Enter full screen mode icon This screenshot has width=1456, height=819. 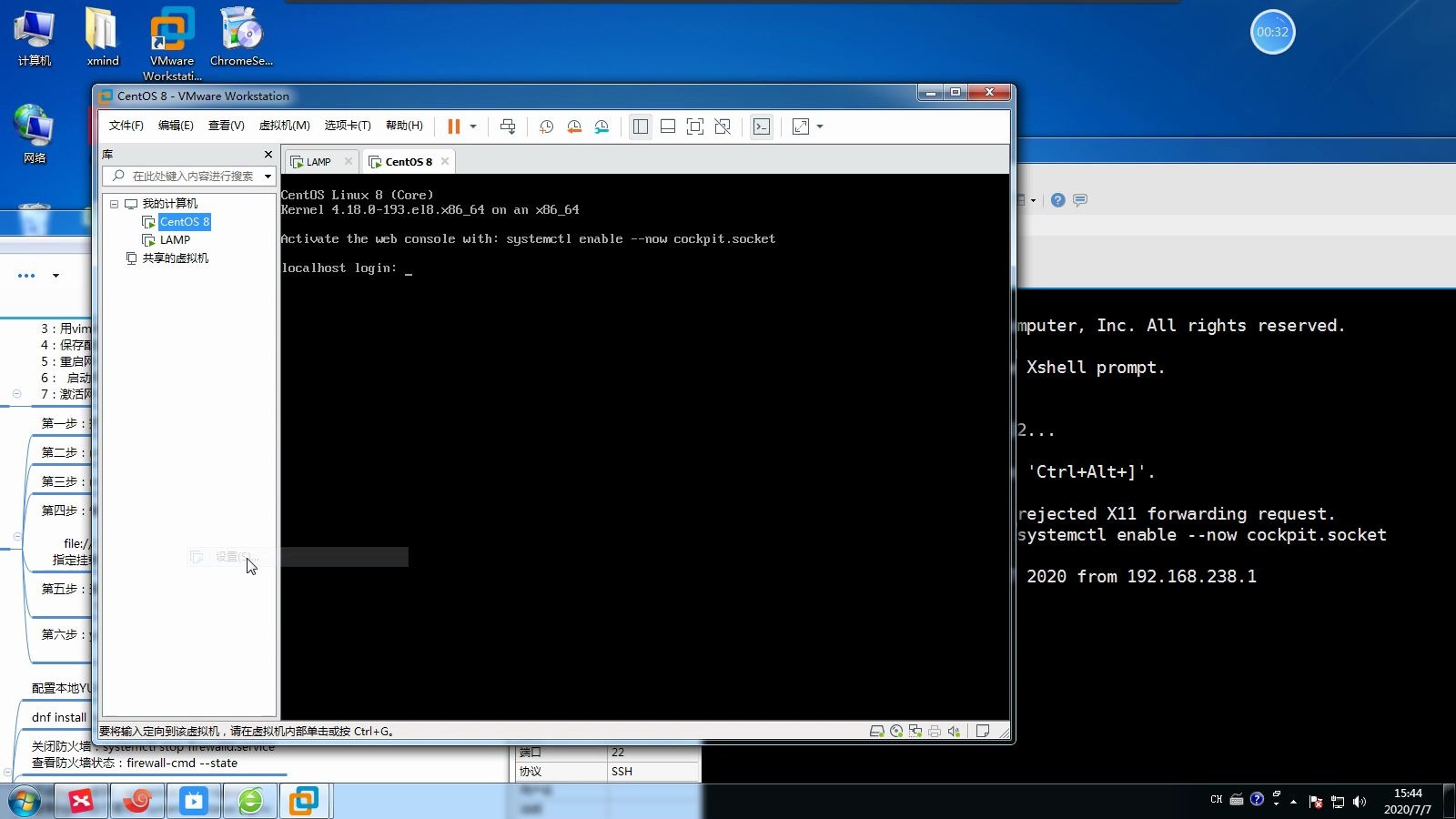pyautogui.click(x=695, y=126)
